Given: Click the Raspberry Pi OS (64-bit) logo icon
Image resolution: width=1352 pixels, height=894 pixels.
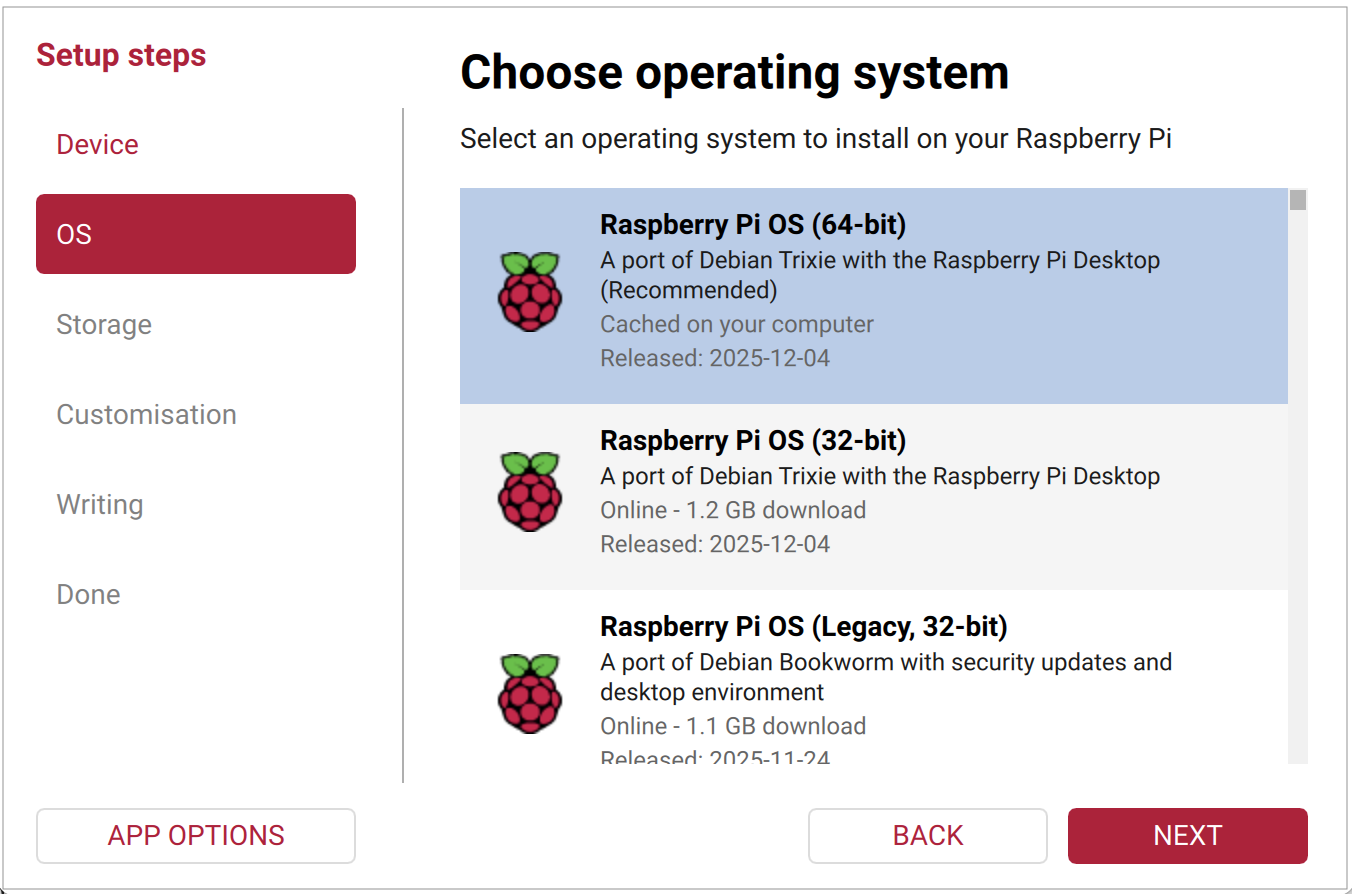Looking at the screenshot, I should pos(530,292).
